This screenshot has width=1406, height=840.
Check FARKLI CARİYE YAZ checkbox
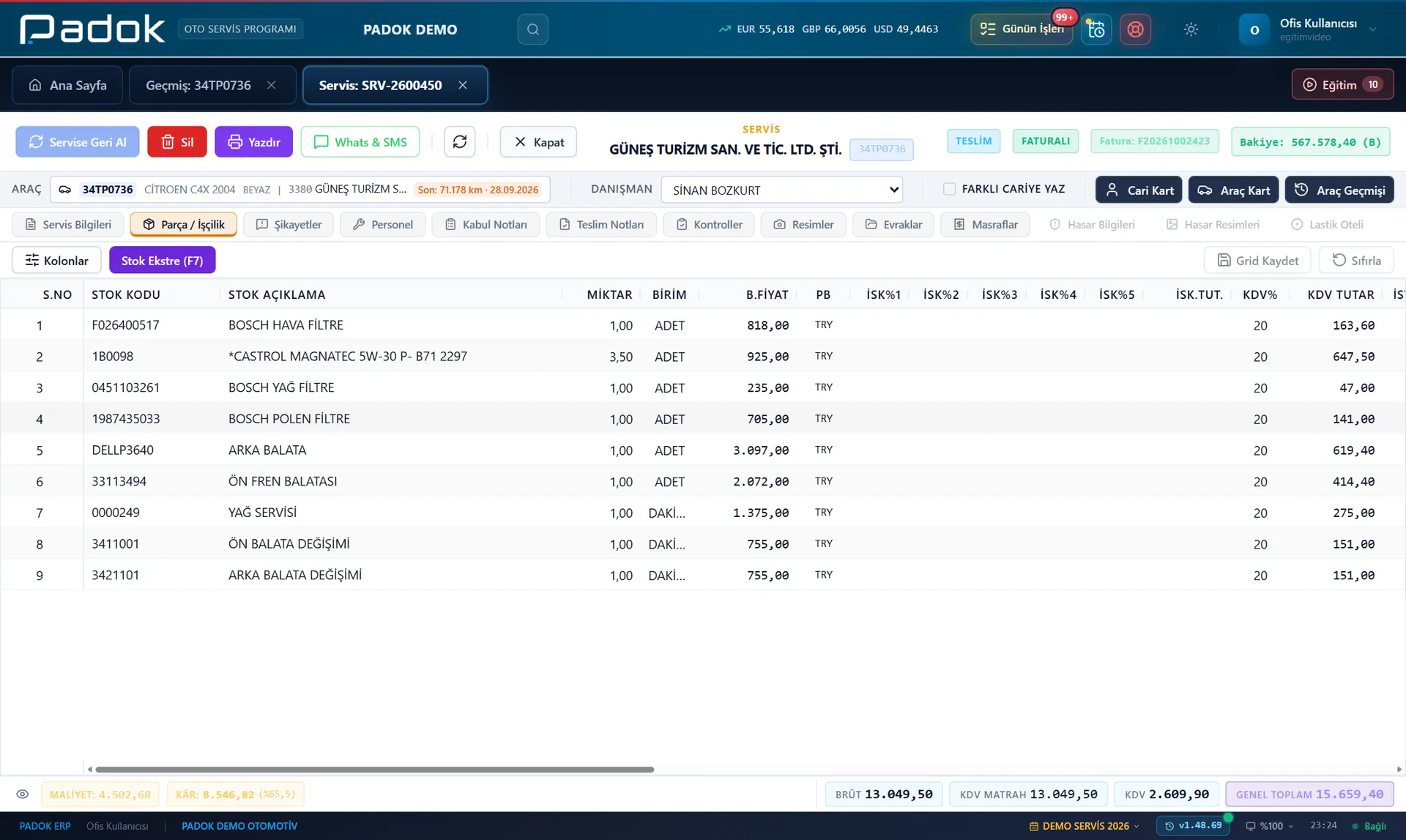point(950,189)
